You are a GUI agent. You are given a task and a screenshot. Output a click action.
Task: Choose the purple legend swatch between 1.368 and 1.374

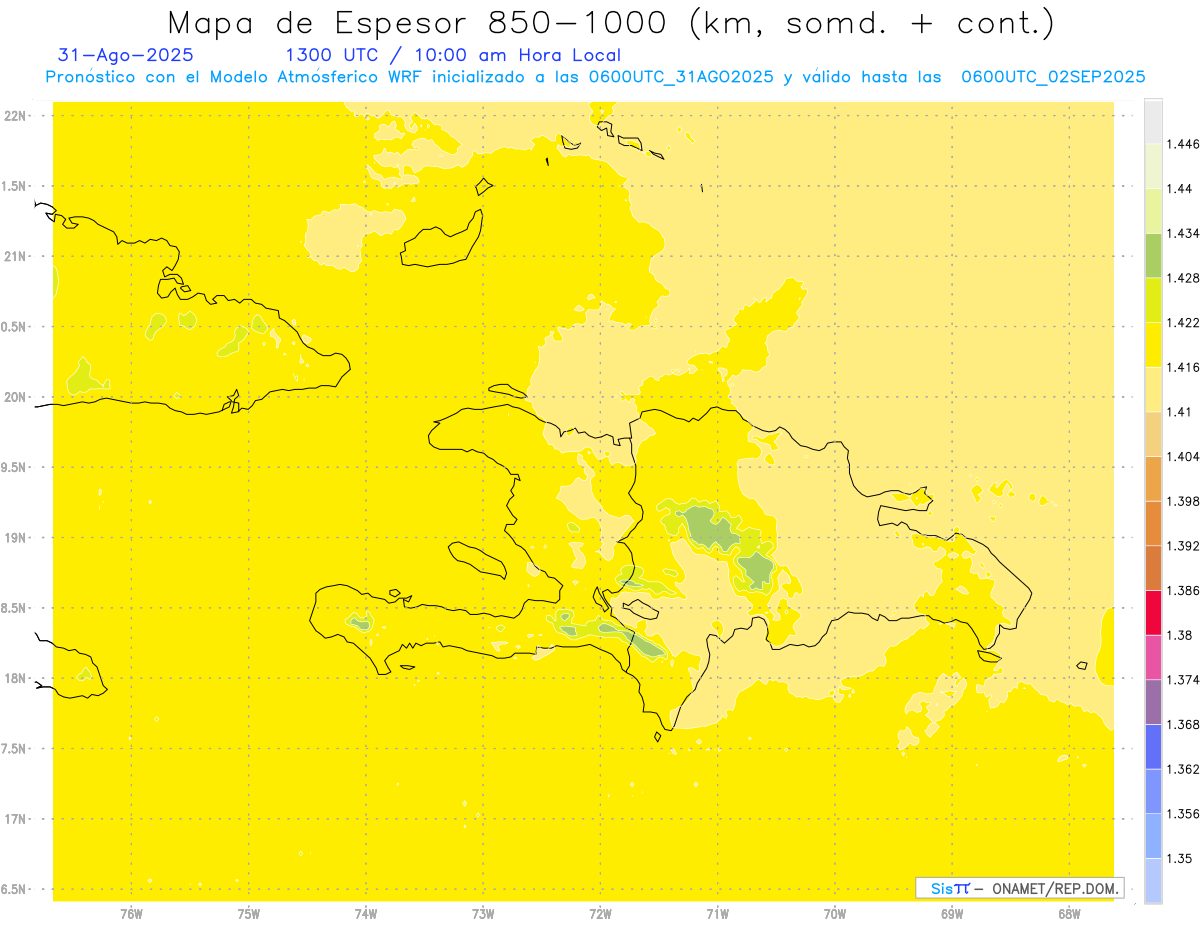pyautogui.click(x=1153, y=702)
